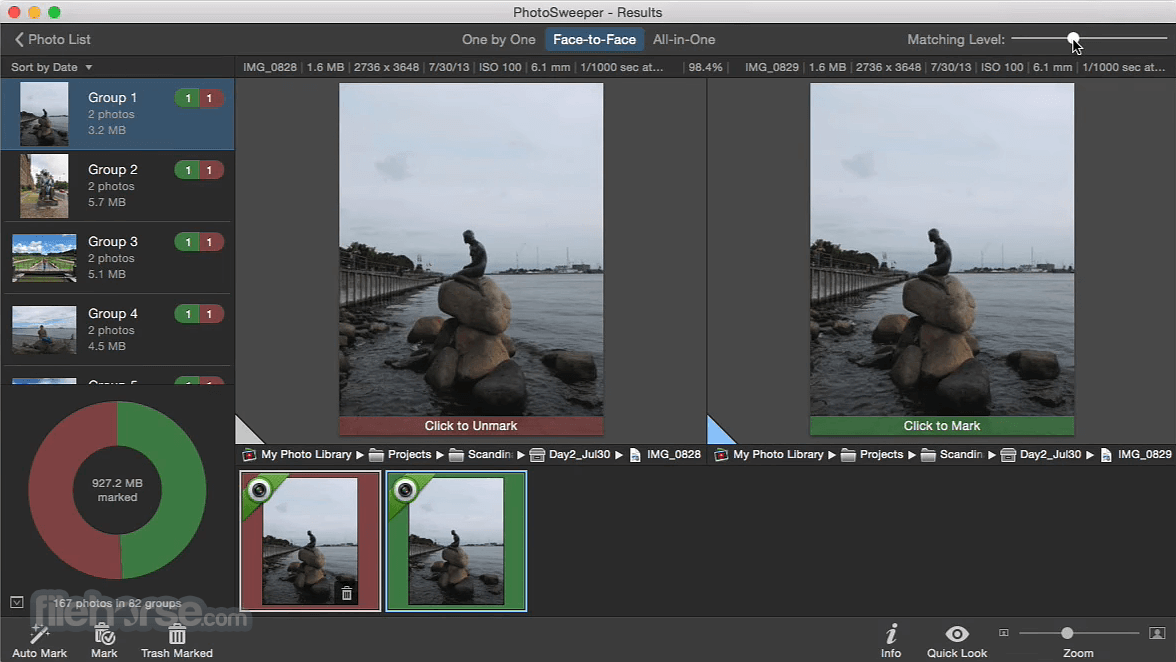Click the small zoom-out thumbnail icon
Screen dimensions: 1176x662
[1004, 633]
